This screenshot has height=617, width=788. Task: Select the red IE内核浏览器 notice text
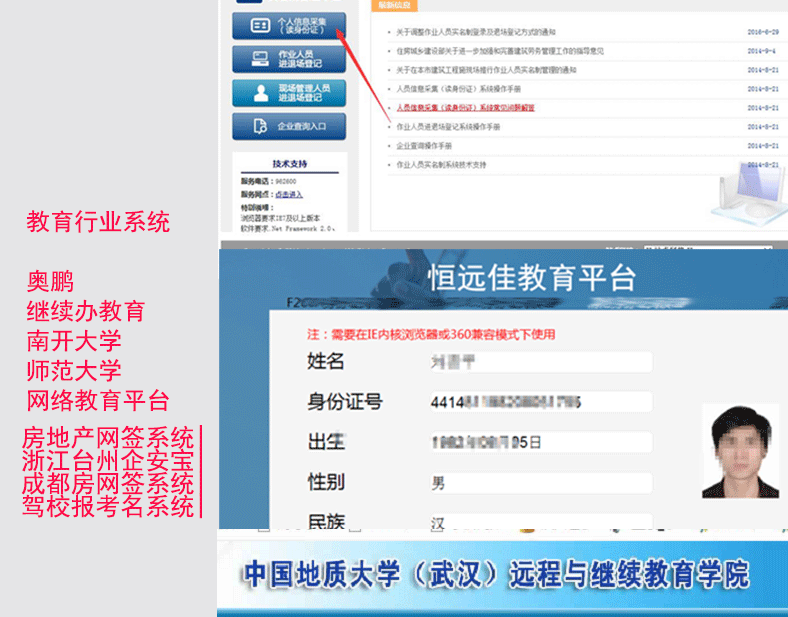[x=431, y=335]
